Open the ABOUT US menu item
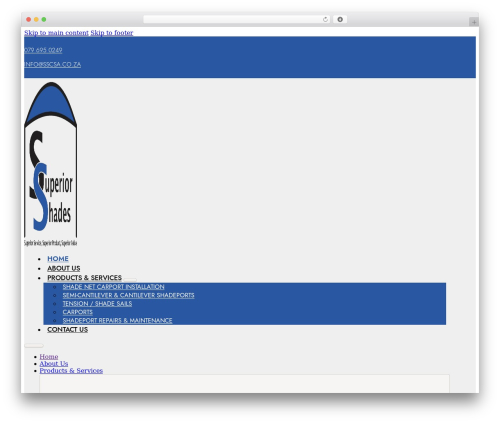This screenshot has width=500, height=423. 64,268
